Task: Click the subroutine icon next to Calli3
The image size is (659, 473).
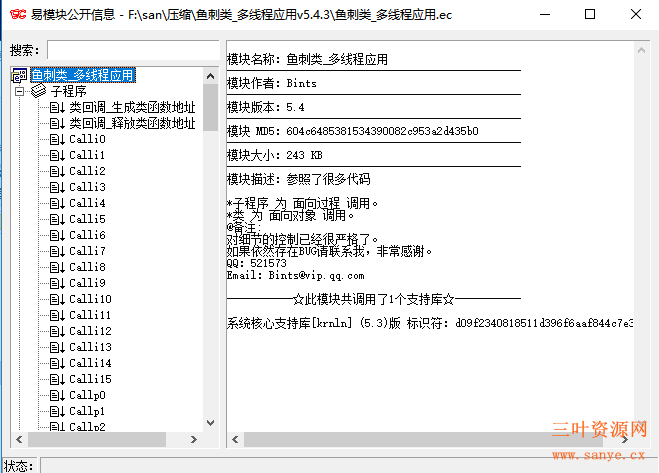Action: [57, 188]
